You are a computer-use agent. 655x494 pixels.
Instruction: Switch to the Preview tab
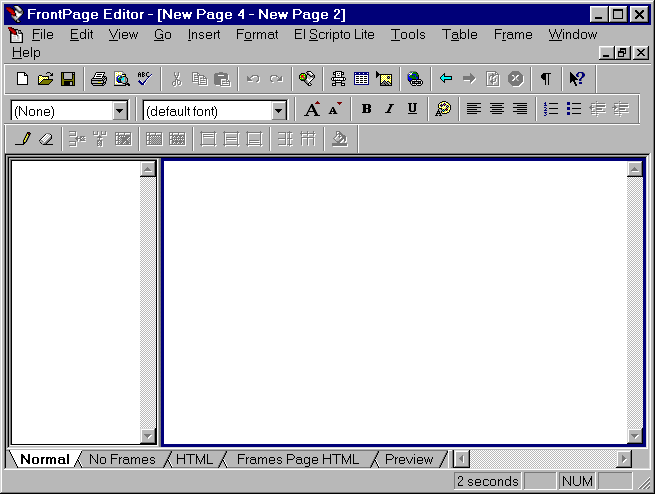(x=409, y=460)
